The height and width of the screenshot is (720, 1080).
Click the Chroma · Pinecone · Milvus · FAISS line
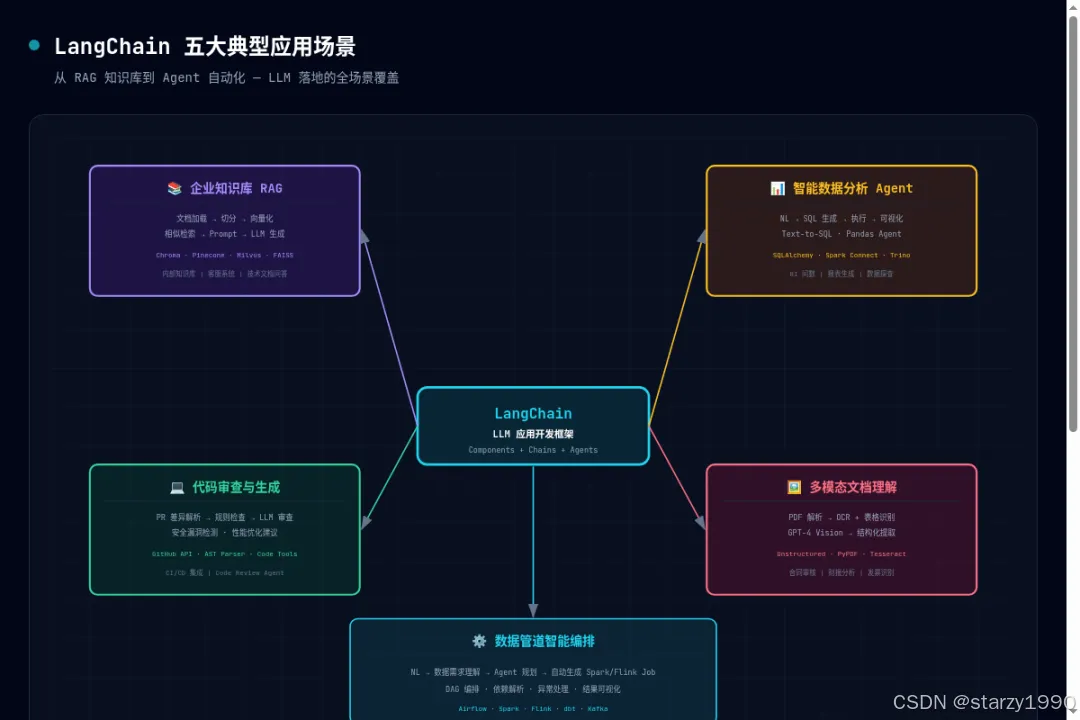[x=225, y=255]
